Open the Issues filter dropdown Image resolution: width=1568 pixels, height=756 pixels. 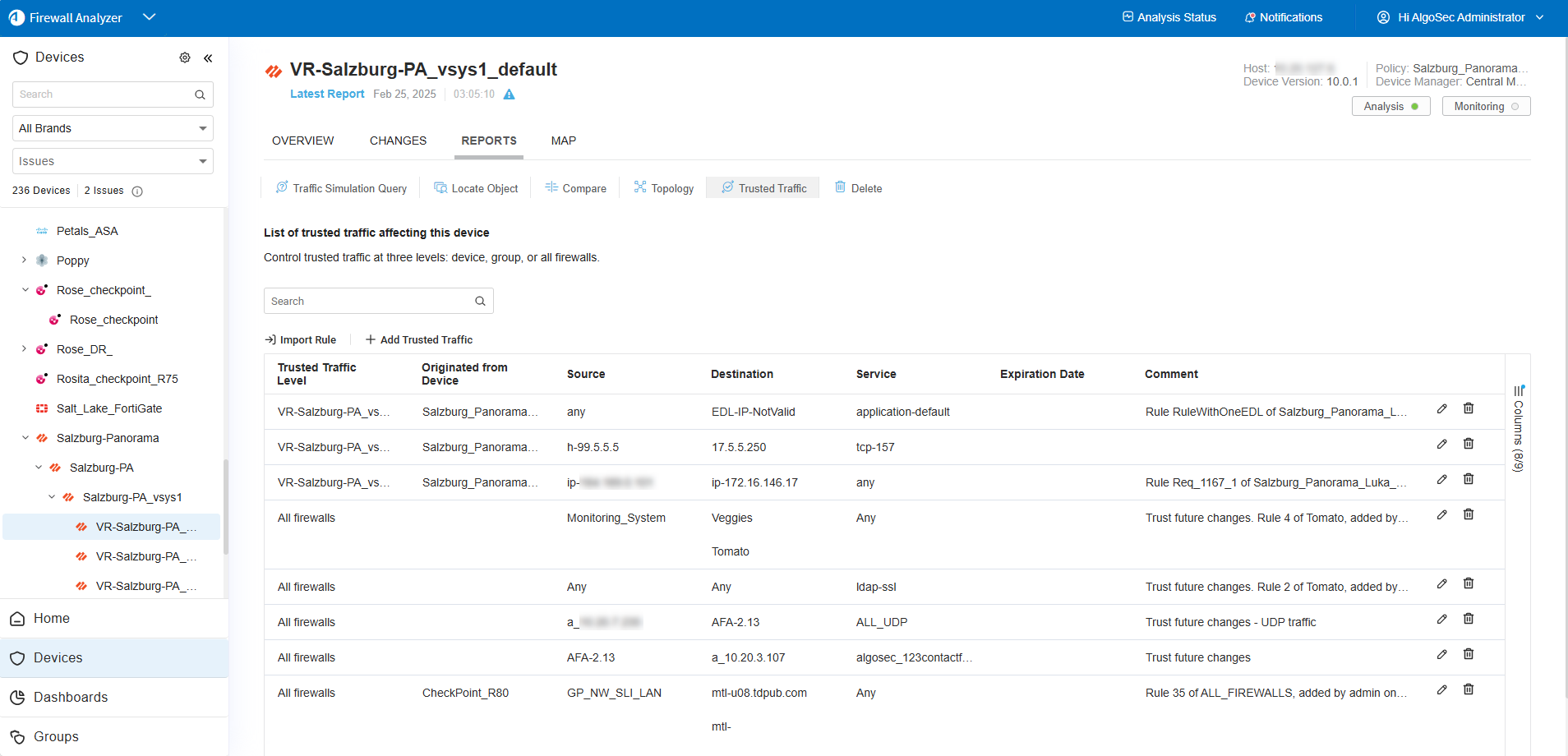tap(113, 161)
